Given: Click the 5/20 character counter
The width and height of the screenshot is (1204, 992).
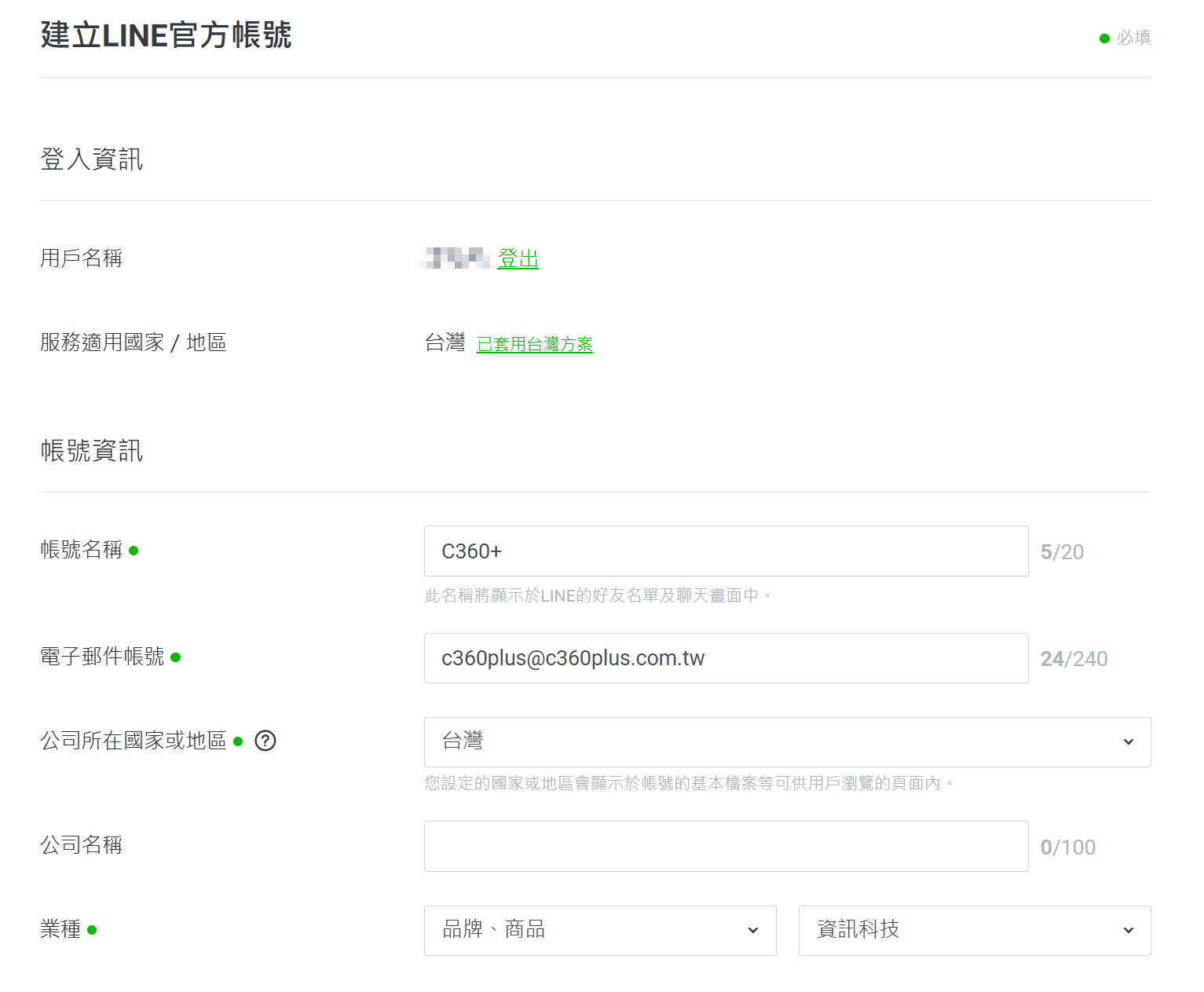Looking at the screenshot, I should point(1062,552).
